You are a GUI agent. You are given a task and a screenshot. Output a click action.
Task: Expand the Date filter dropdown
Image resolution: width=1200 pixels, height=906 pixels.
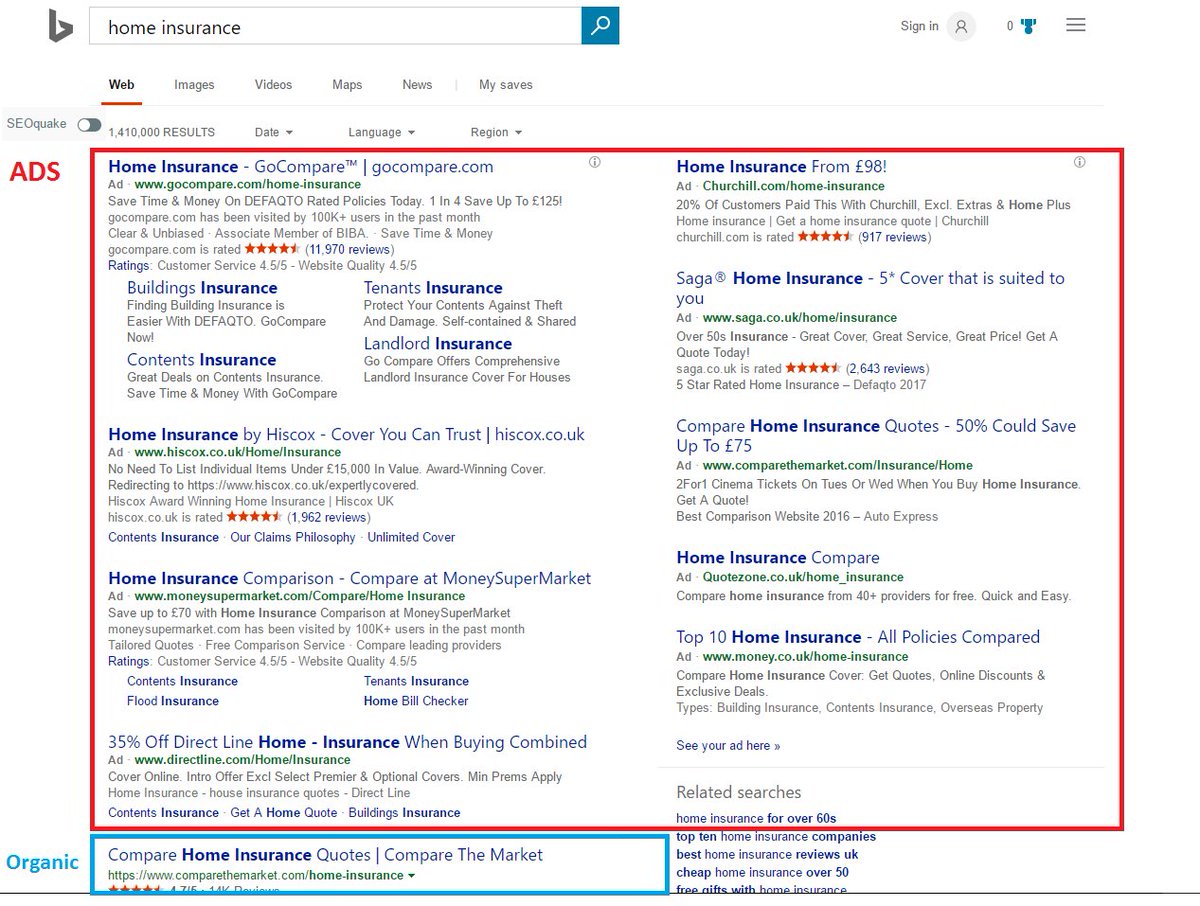pyautogui.click(x=274, y=132)
